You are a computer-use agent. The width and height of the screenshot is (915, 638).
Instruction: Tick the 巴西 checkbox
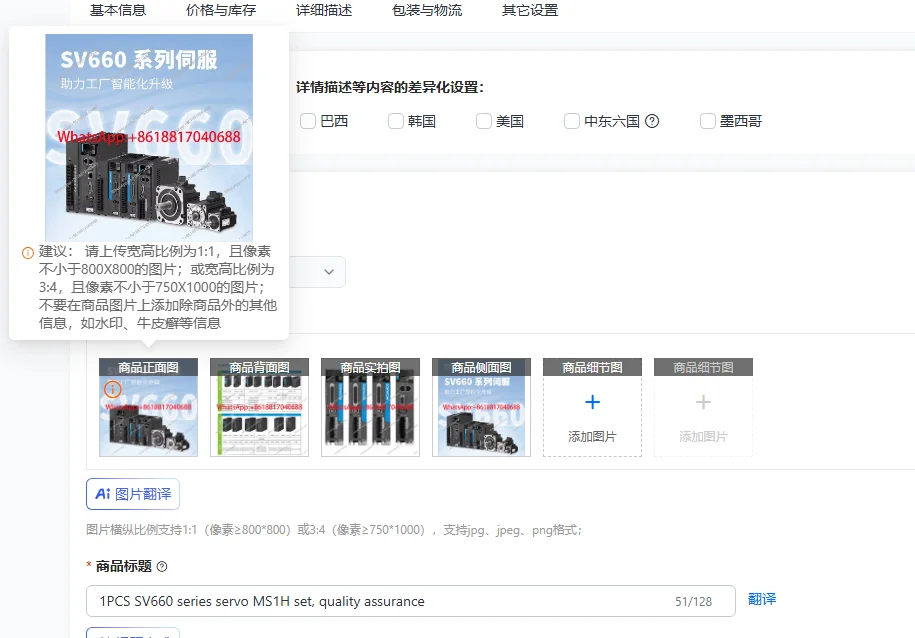[308, 121]
